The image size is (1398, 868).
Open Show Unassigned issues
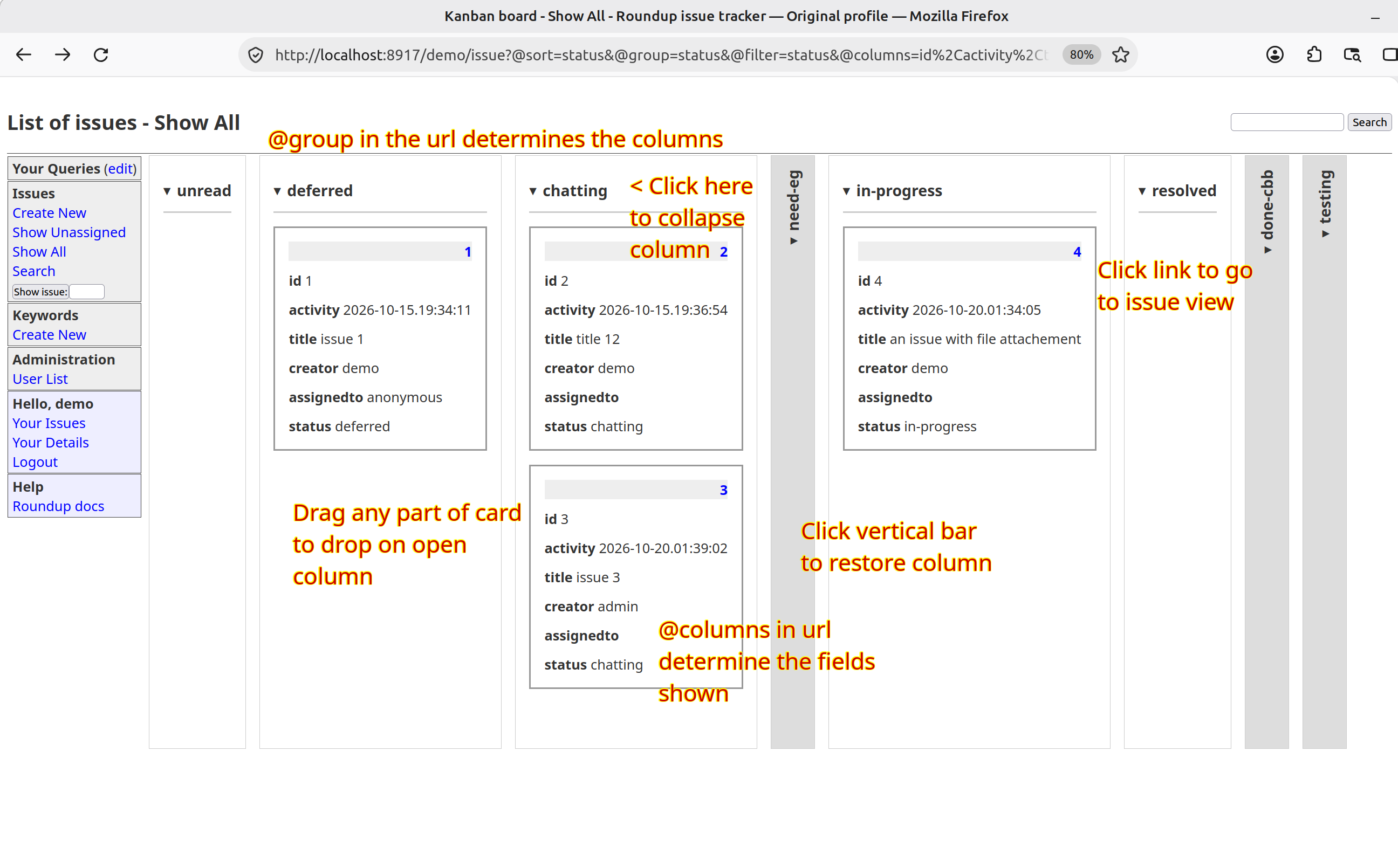69,232
